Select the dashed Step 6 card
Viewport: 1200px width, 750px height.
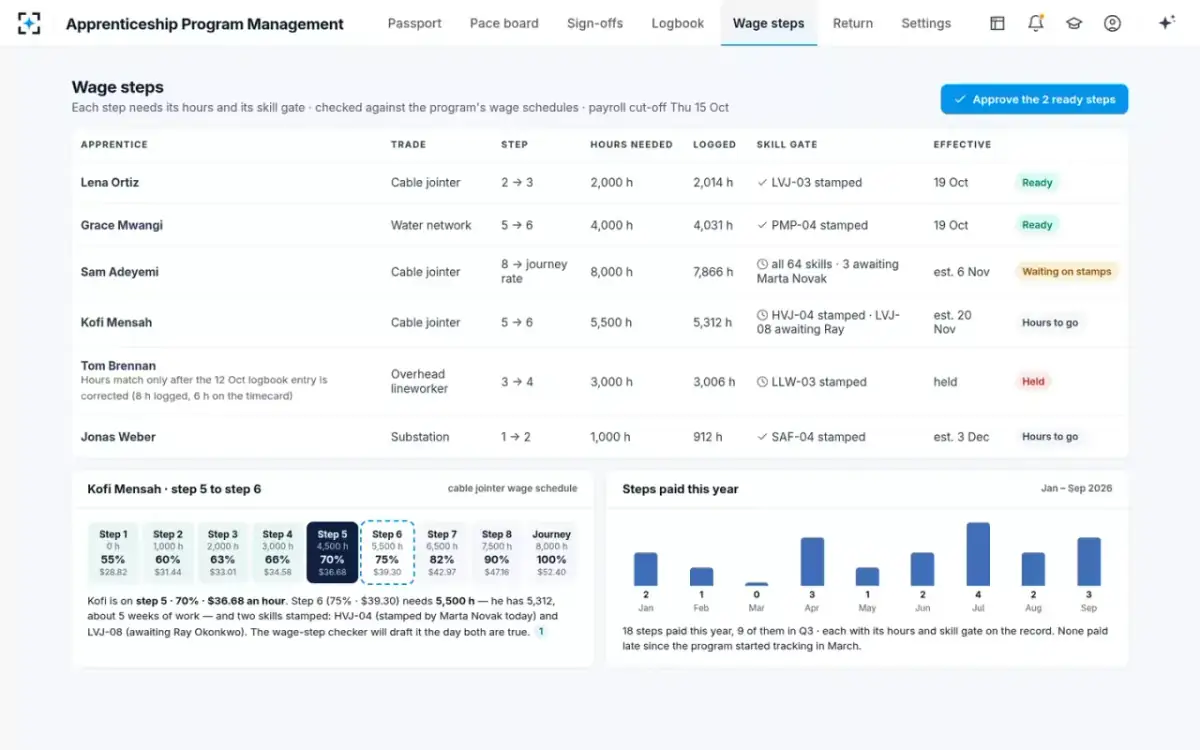coord(387,553)
